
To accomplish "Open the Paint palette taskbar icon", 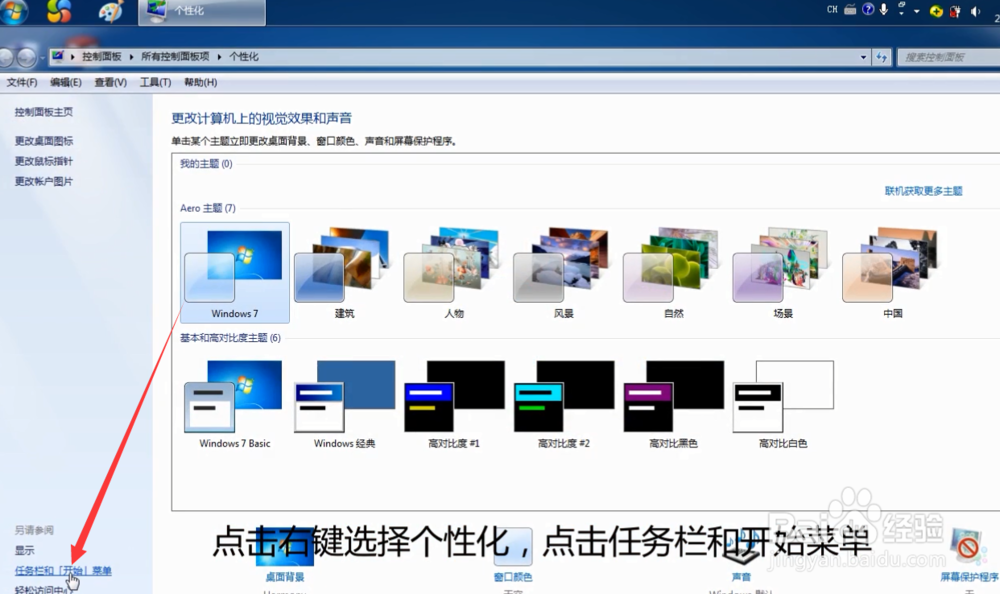I will click(x=110, y=11).
